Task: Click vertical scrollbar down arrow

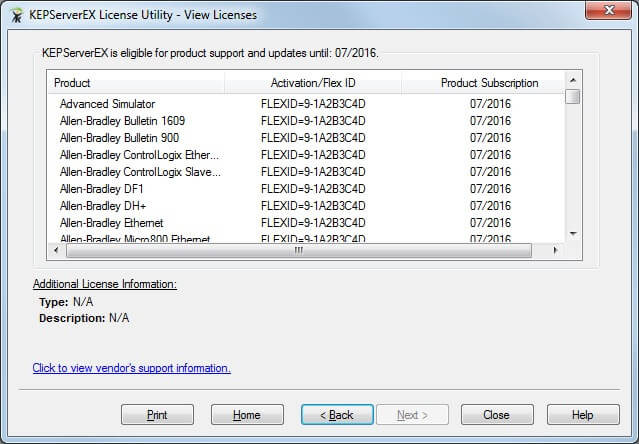Action: tap(573, 234)
